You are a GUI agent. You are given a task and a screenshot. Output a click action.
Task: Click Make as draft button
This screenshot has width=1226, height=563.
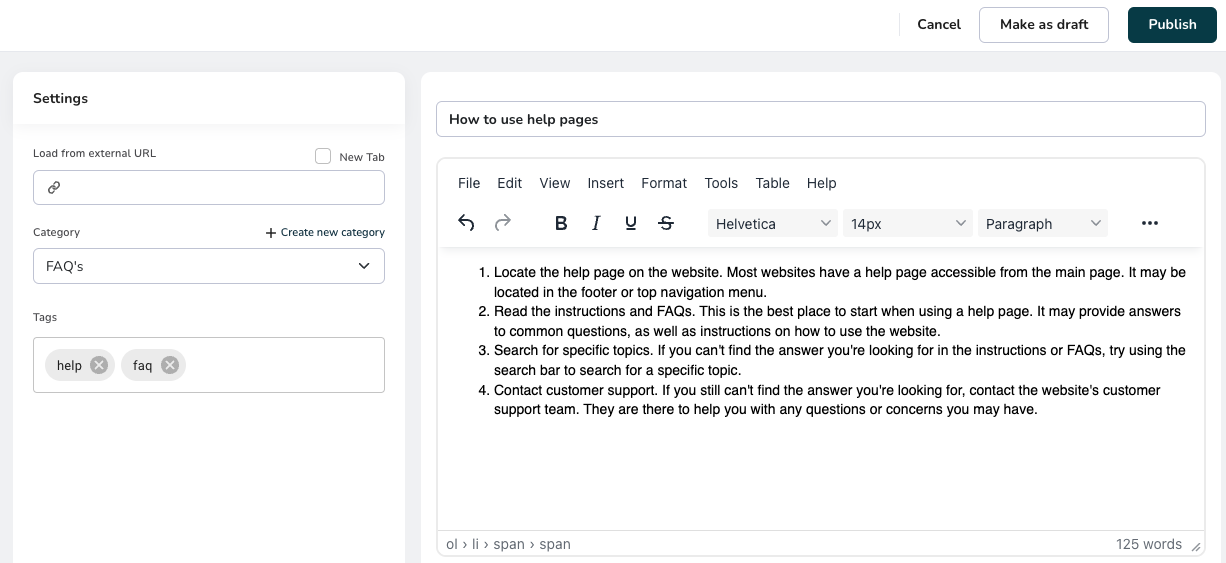[x=1044, y=24]
